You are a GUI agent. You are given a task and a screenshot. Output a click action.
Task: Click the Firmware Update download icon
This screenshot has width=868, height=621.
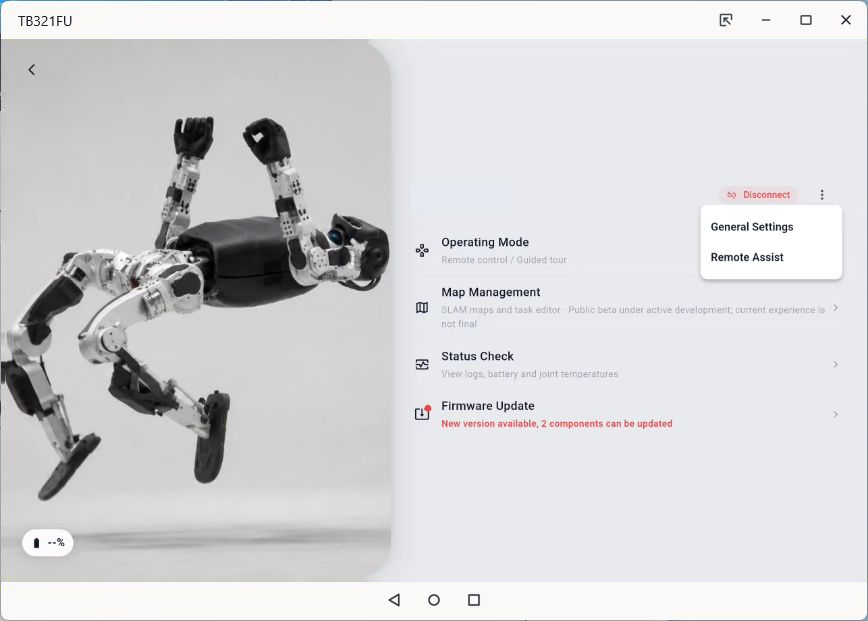click(422, 413)
